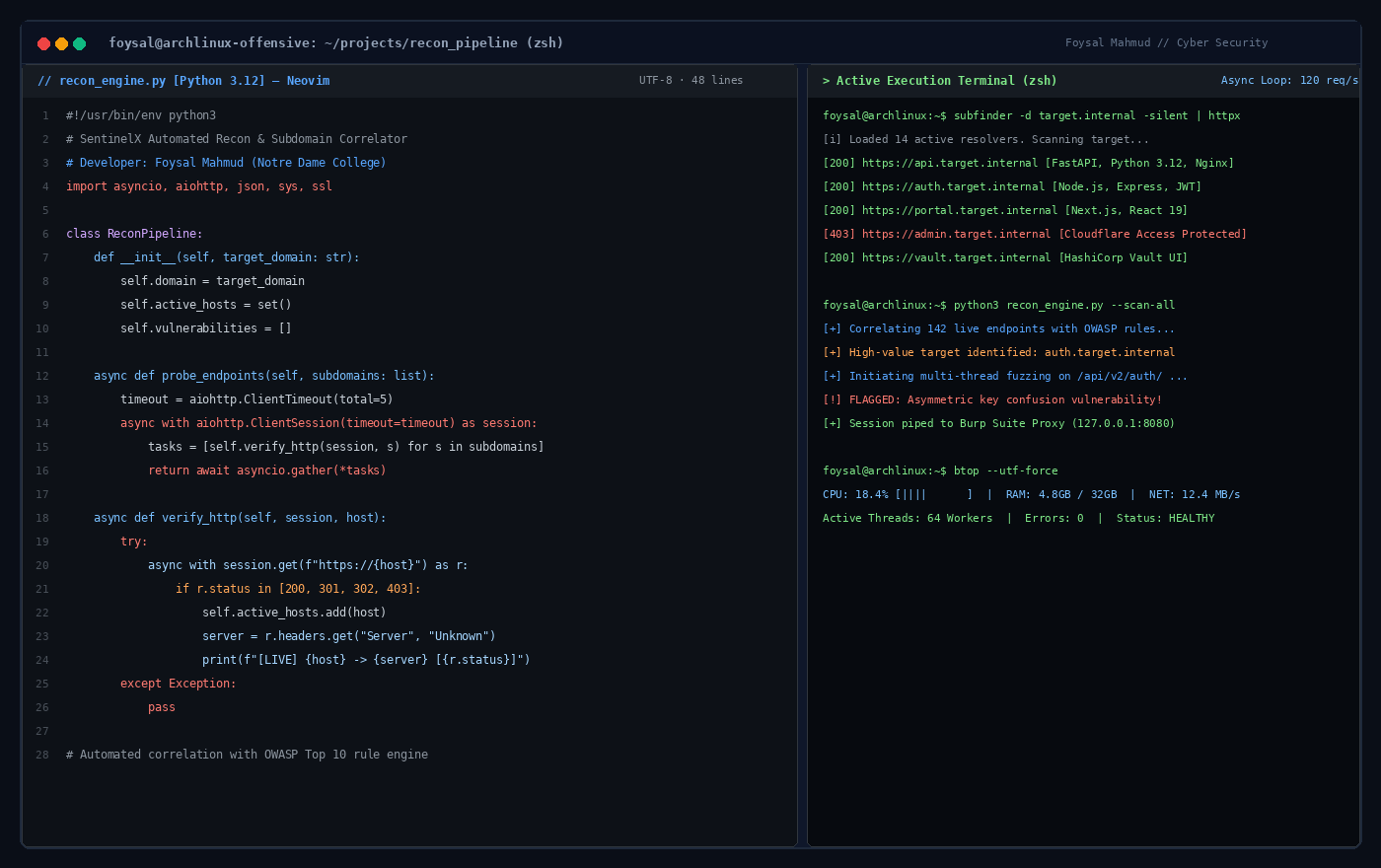The height and width of the screenshot is (868, 1381).
Task: Click the Initiating multi-thread fuzzing line
Action: coord(1005,376)
